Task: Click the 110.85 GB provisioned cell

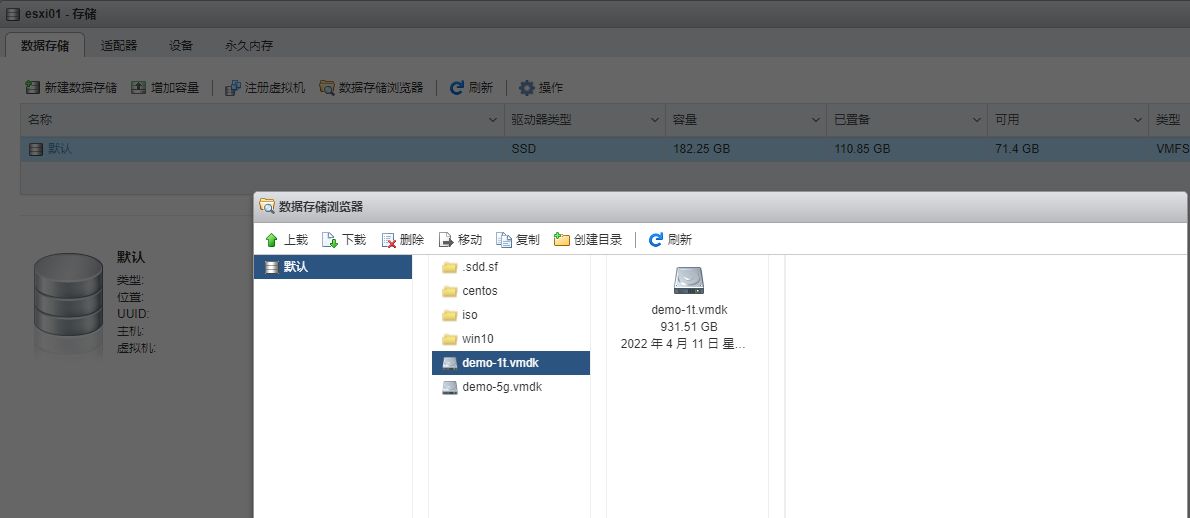Action: tap(862, 149)
